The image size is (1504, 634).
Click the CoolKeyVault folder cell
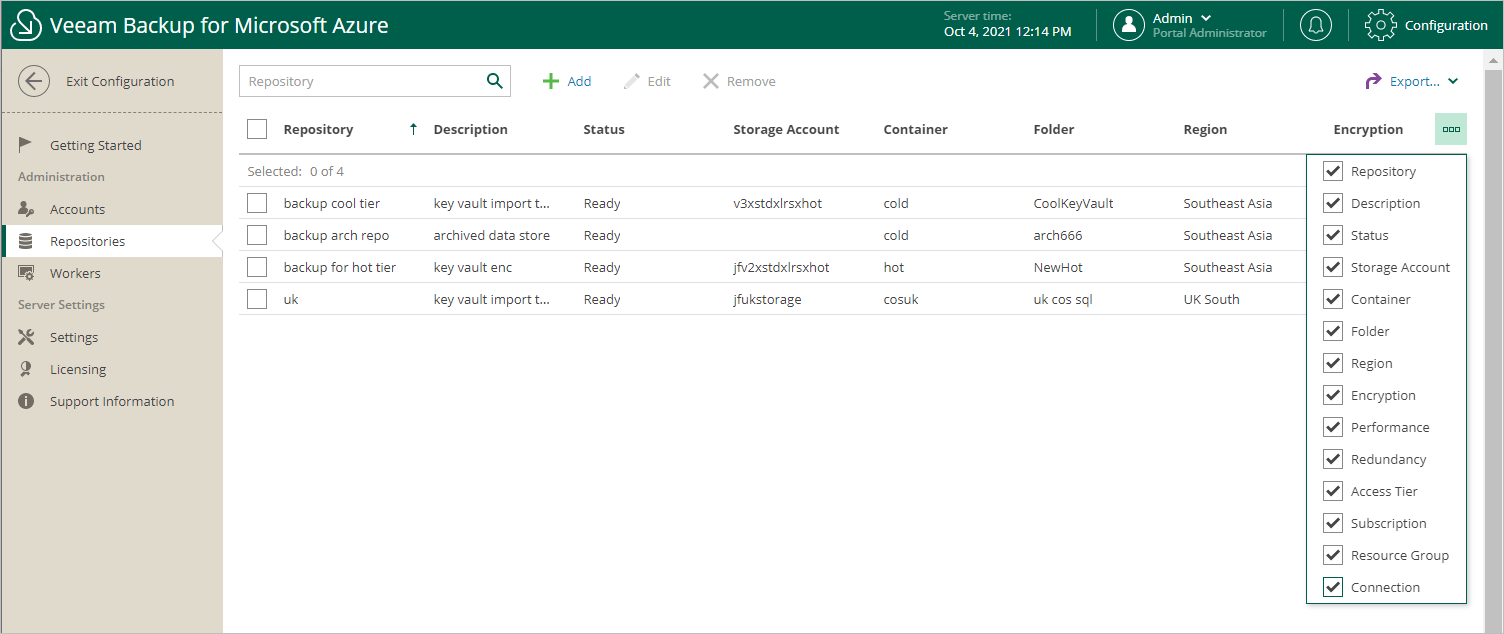1074,203
